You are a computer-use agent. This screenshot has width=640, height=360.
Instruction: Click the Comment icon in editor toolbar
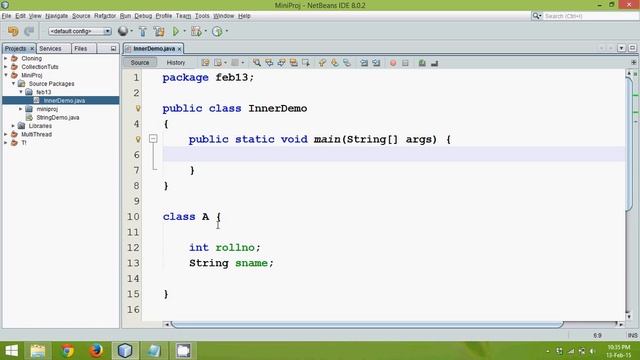[x=422, y=62]
